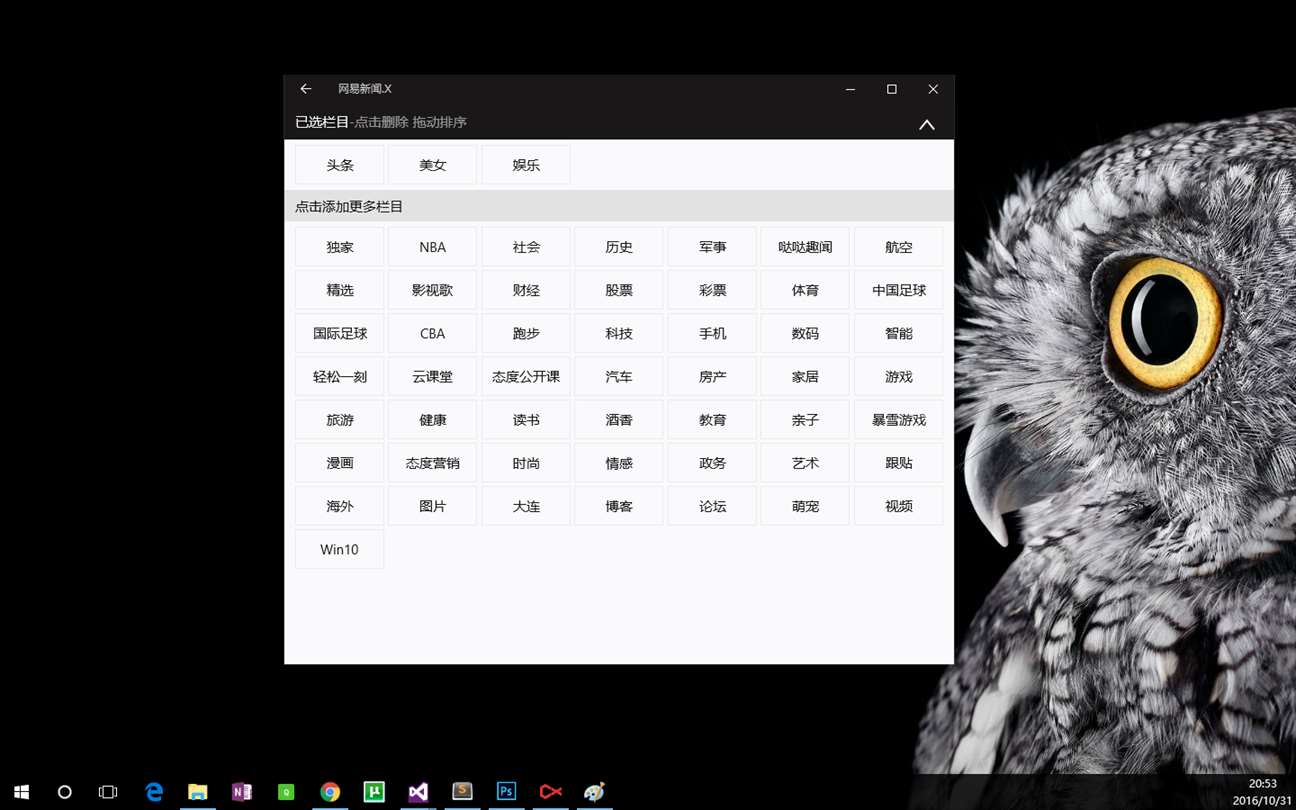Add the 影视歌 column
Screen dimensions: 1296x810
tap(433, 290)
